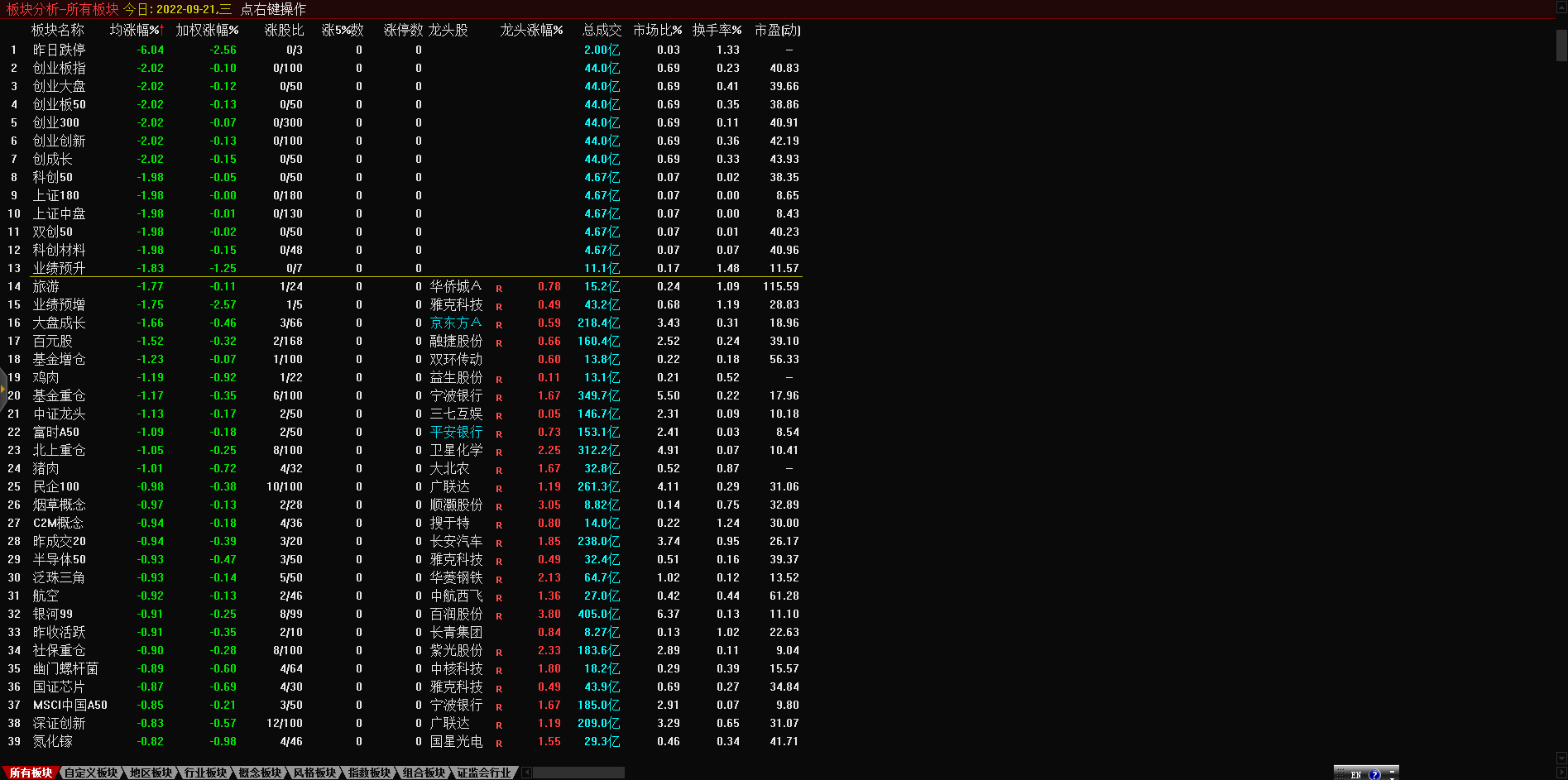This screenshot has height=780, width=1568.
Task: Open leading stock 平安银行 link
Action: [x=455, y=432]
